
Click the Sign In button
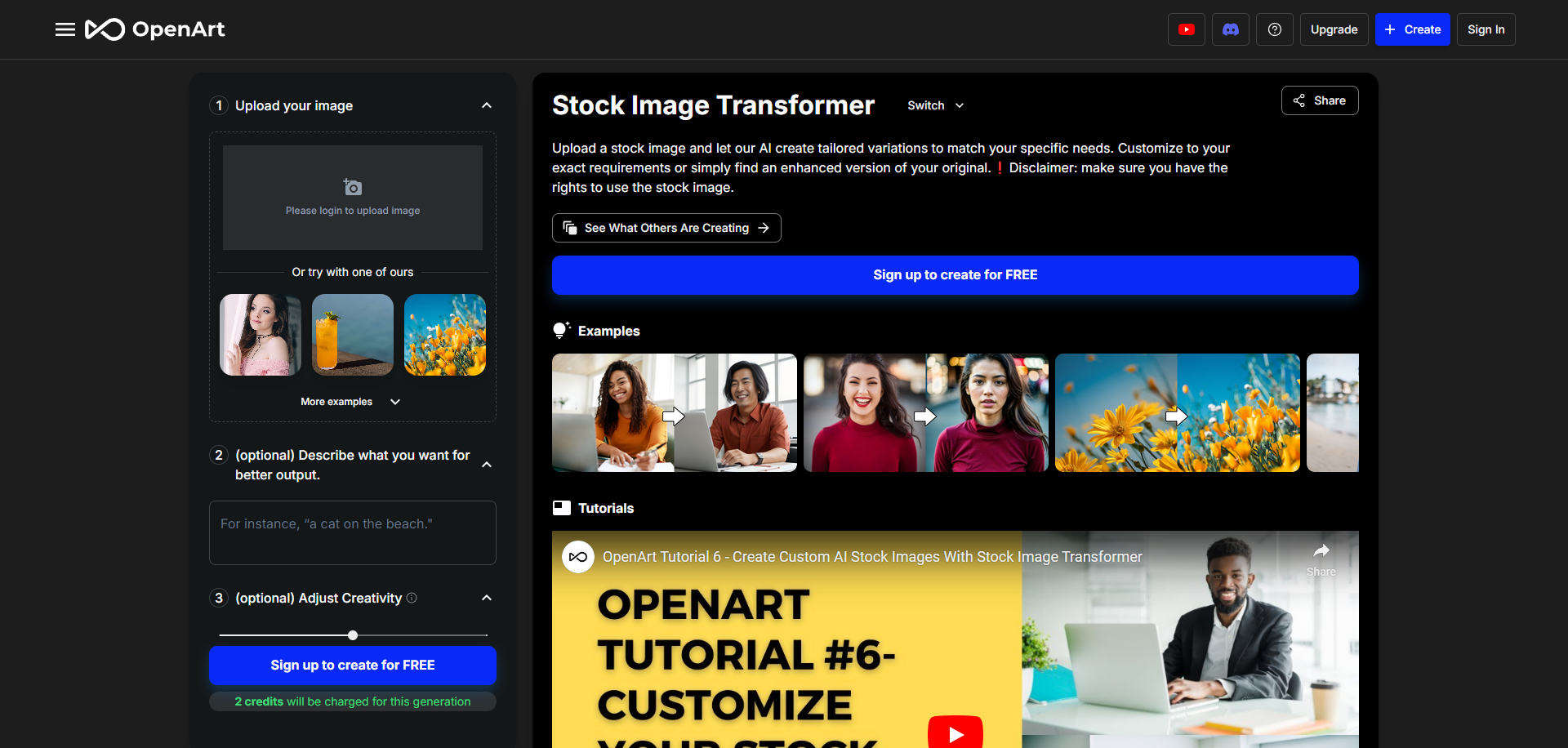click(1486, 29)
